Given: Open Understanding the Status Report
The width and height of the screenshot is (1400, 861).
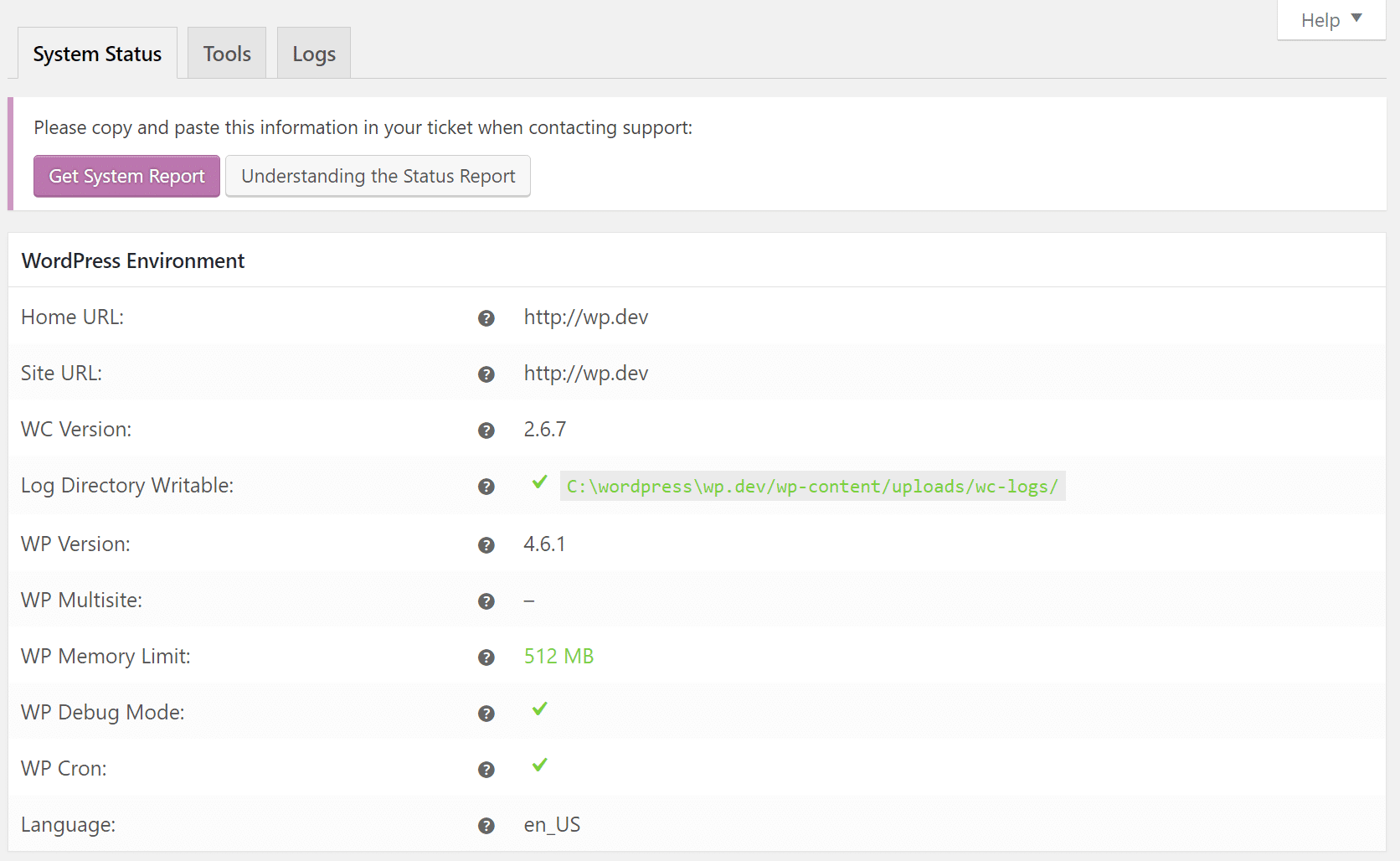Looking at the screenshot, I should [x=378, y=176].
